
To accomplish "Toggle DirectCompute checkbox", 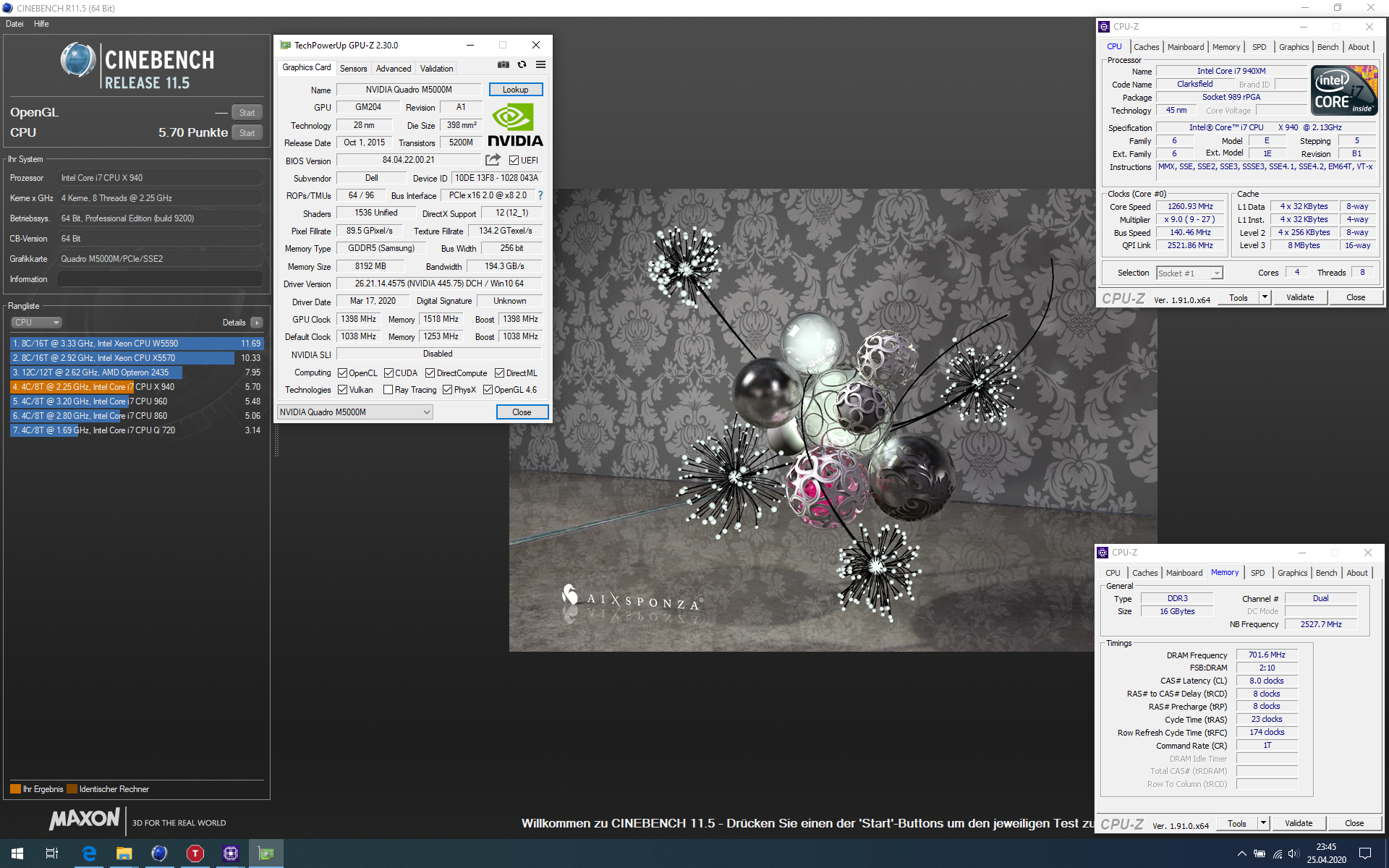I will (x=430, y=373).
